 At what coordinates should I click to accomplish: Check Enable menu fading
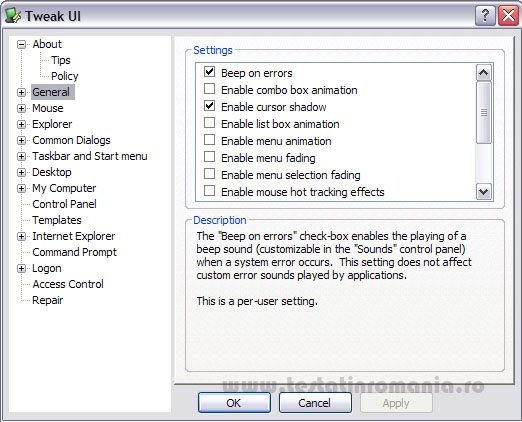209,156
